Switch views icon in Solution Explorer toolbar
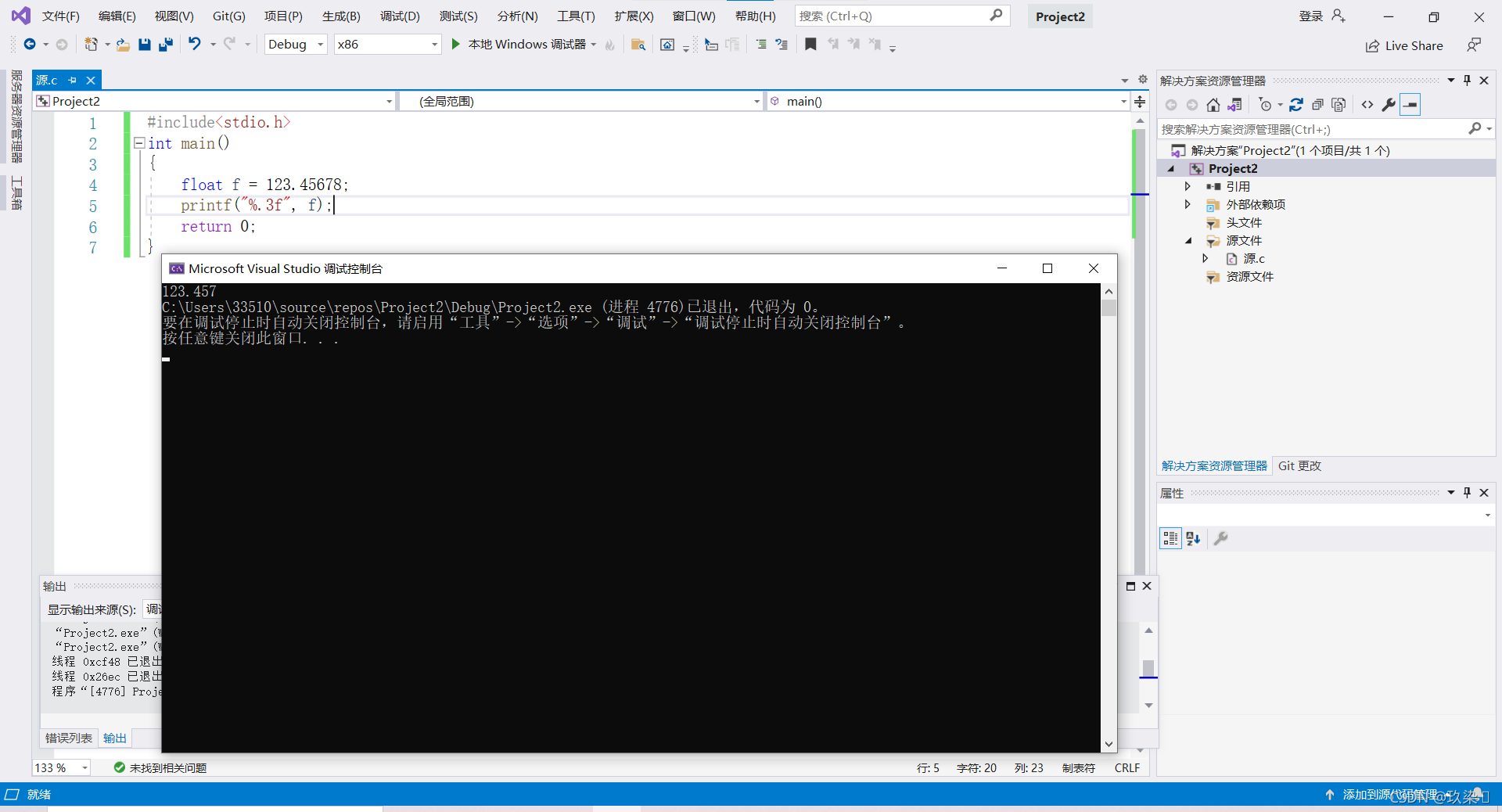The height and width of the screenshot is (812, 1502). [x=1235, y=105]
